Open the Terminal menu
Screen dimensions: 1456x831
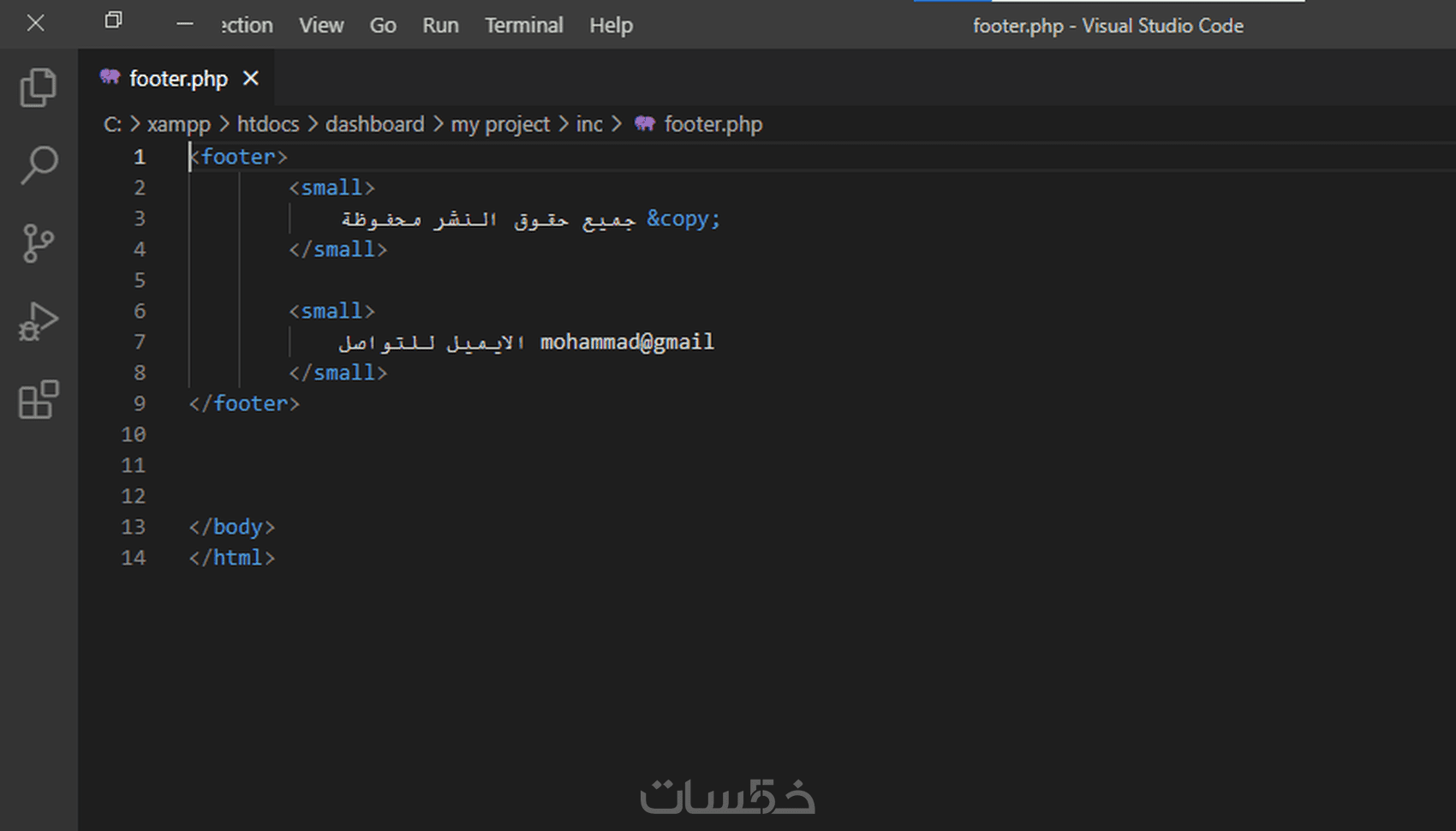523,25
